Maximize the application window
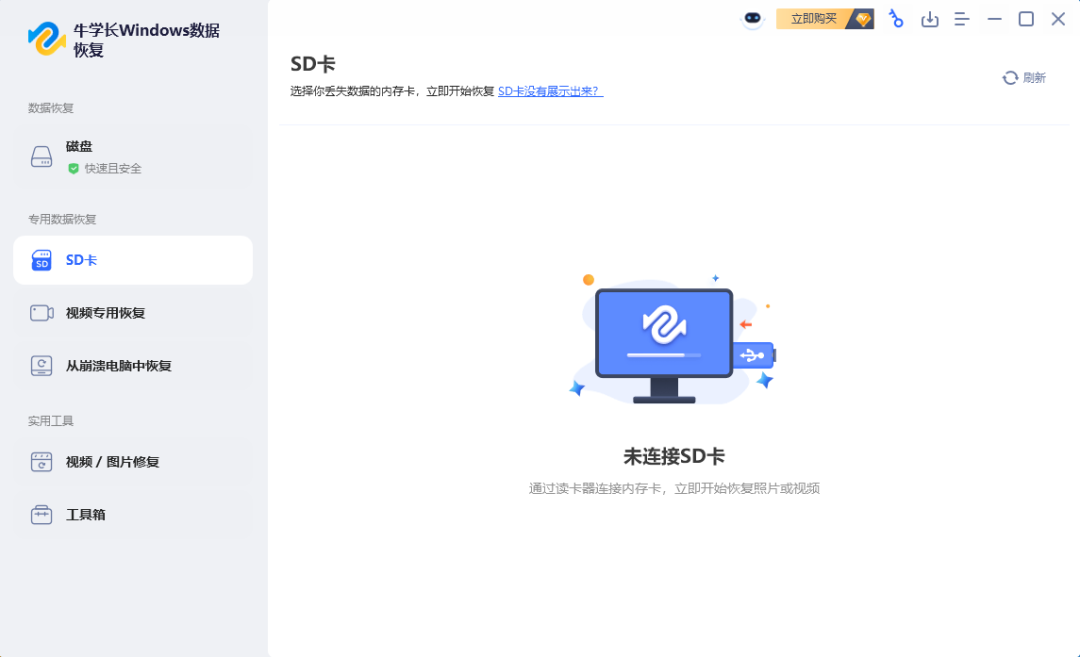 click(1026, 19)
